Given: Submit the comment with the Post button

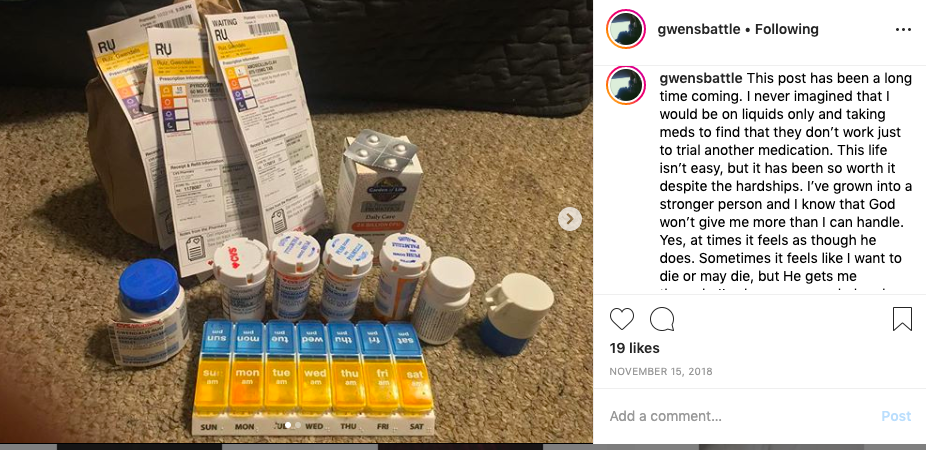Looking at the screenshot, I should (896, 416).
